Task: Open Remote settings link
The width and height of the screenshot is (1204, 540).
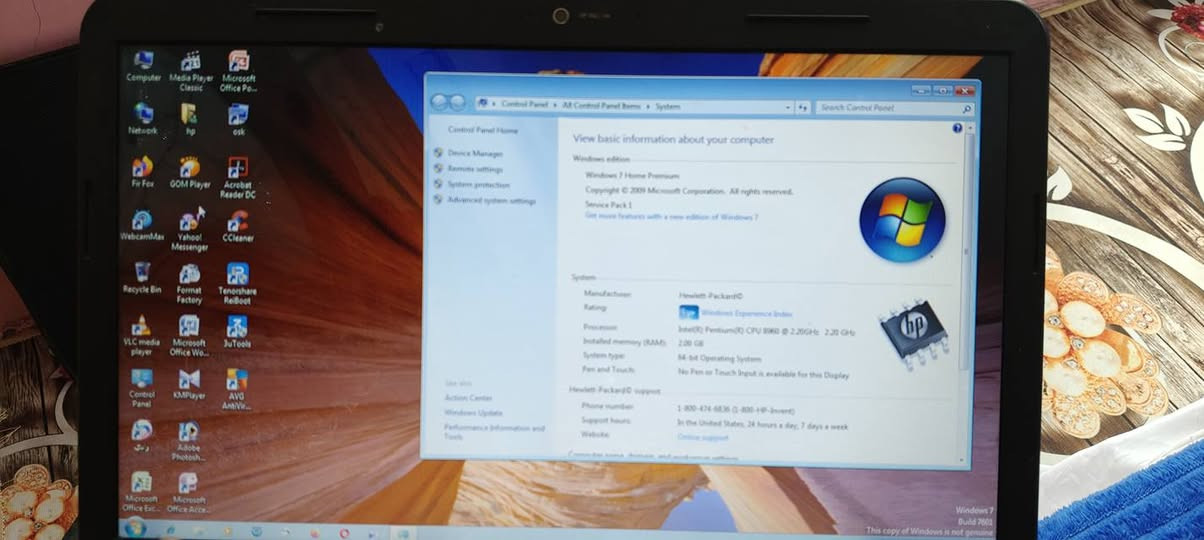Action: tap(475, 169)
